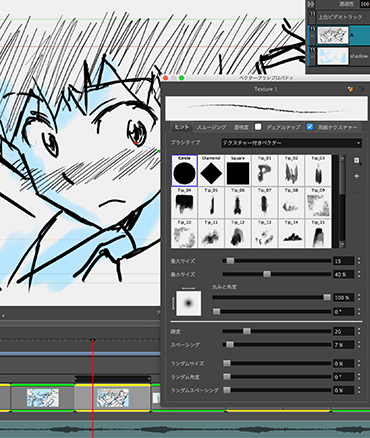Use brush tip Tip_11
Image resolution: width=370 pixels, height=438 pixels.
(x=211, y=233)
